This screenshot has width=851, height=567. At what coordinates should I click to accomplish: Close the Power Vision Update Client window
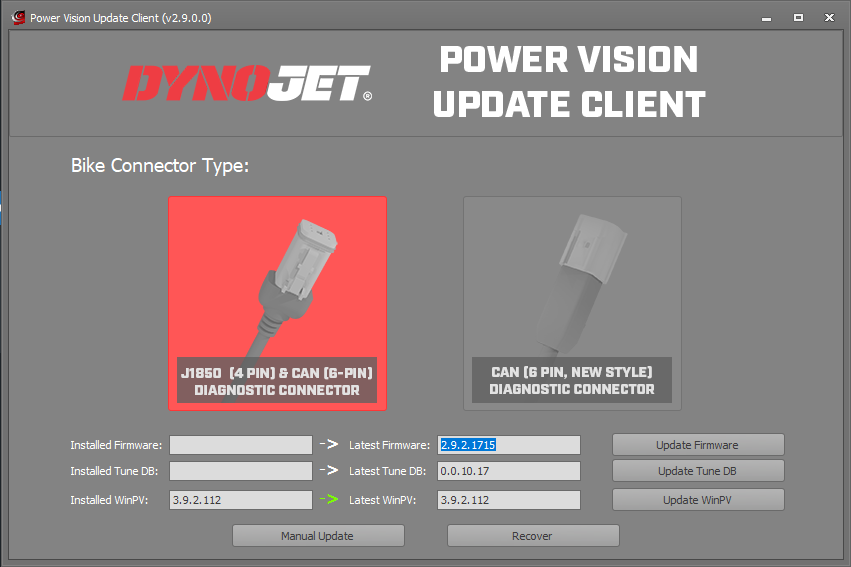pyautogui.click(x=829, y=17)
